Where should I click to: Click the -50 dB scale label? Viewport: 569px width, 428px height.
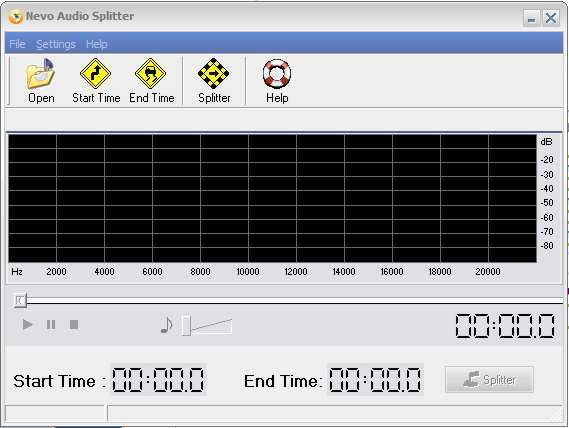[x=547, y=203]
